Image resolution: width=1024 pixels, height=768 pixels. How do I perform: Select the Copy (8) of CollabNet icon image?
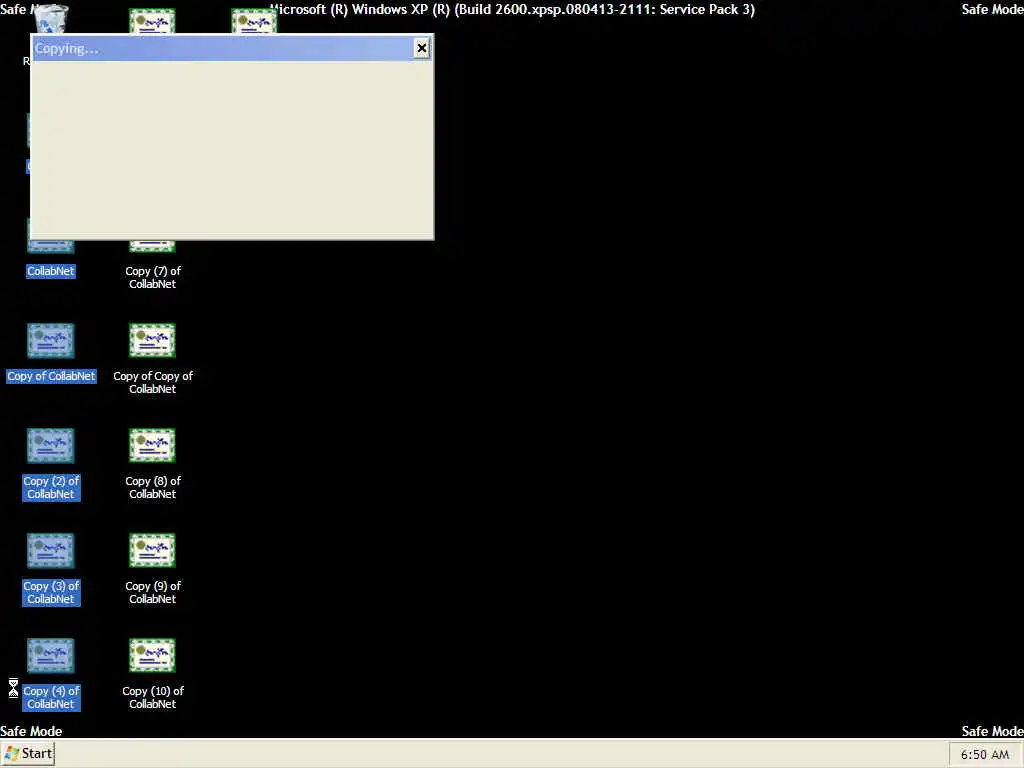click(152, 445)
